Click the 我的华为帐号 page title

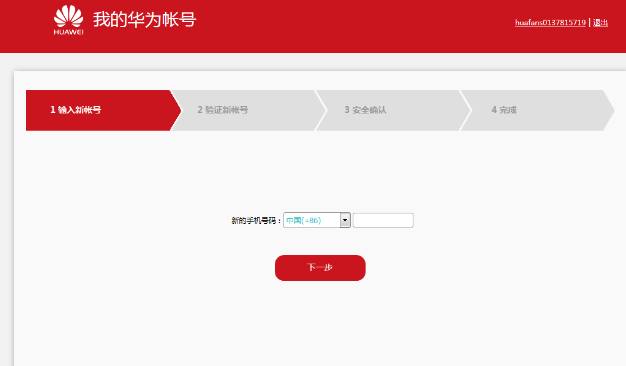(145, 20)
